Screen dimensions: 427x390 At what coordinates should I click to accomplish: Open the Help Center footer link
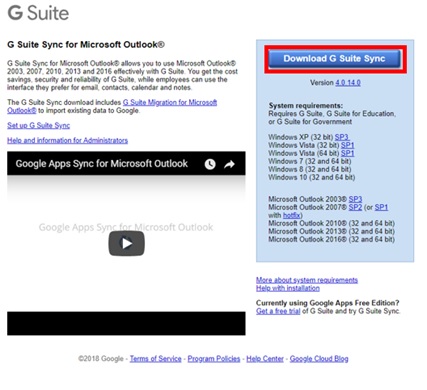pos(265,359)
